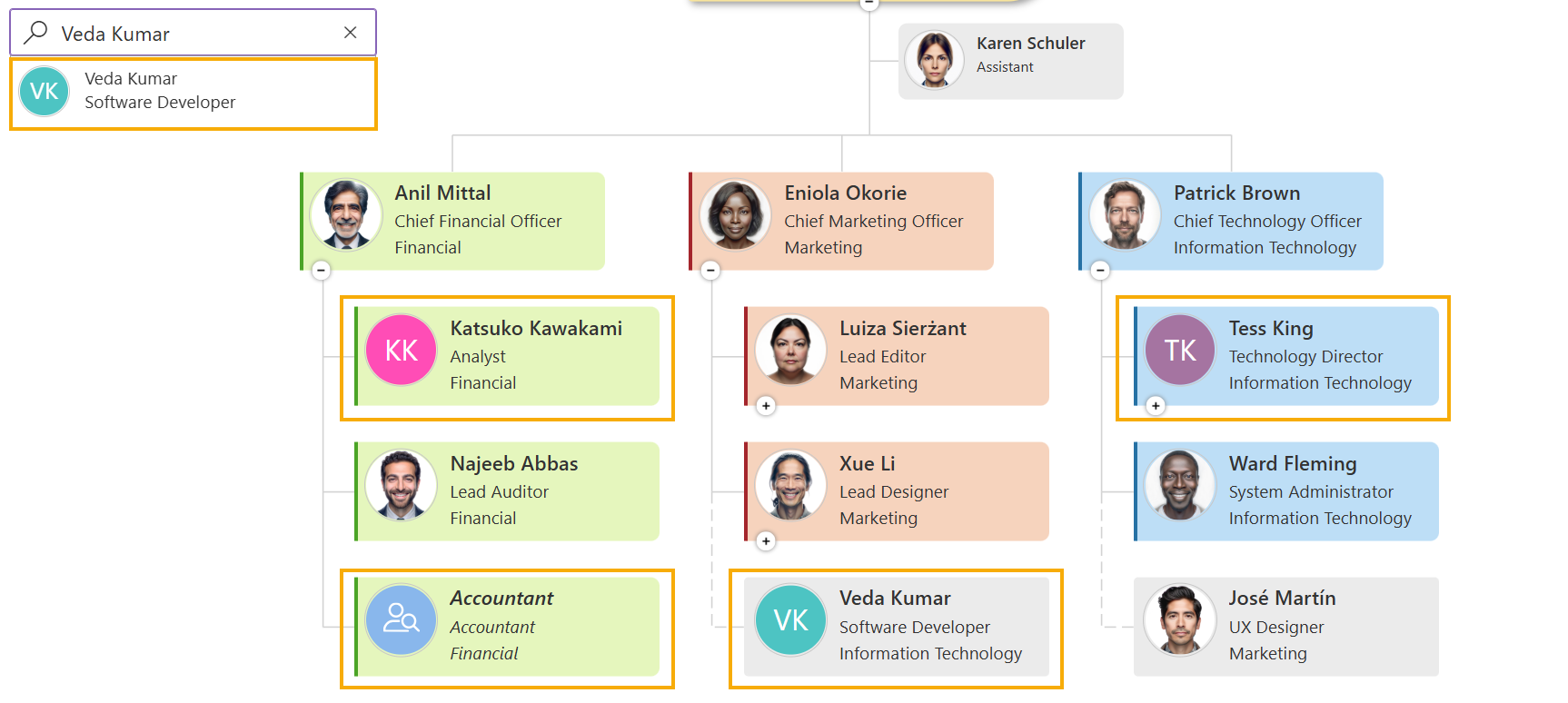Click Anil Mittal's profile photo
This screenshot has height=703, width=1568.
coord(346,214)
